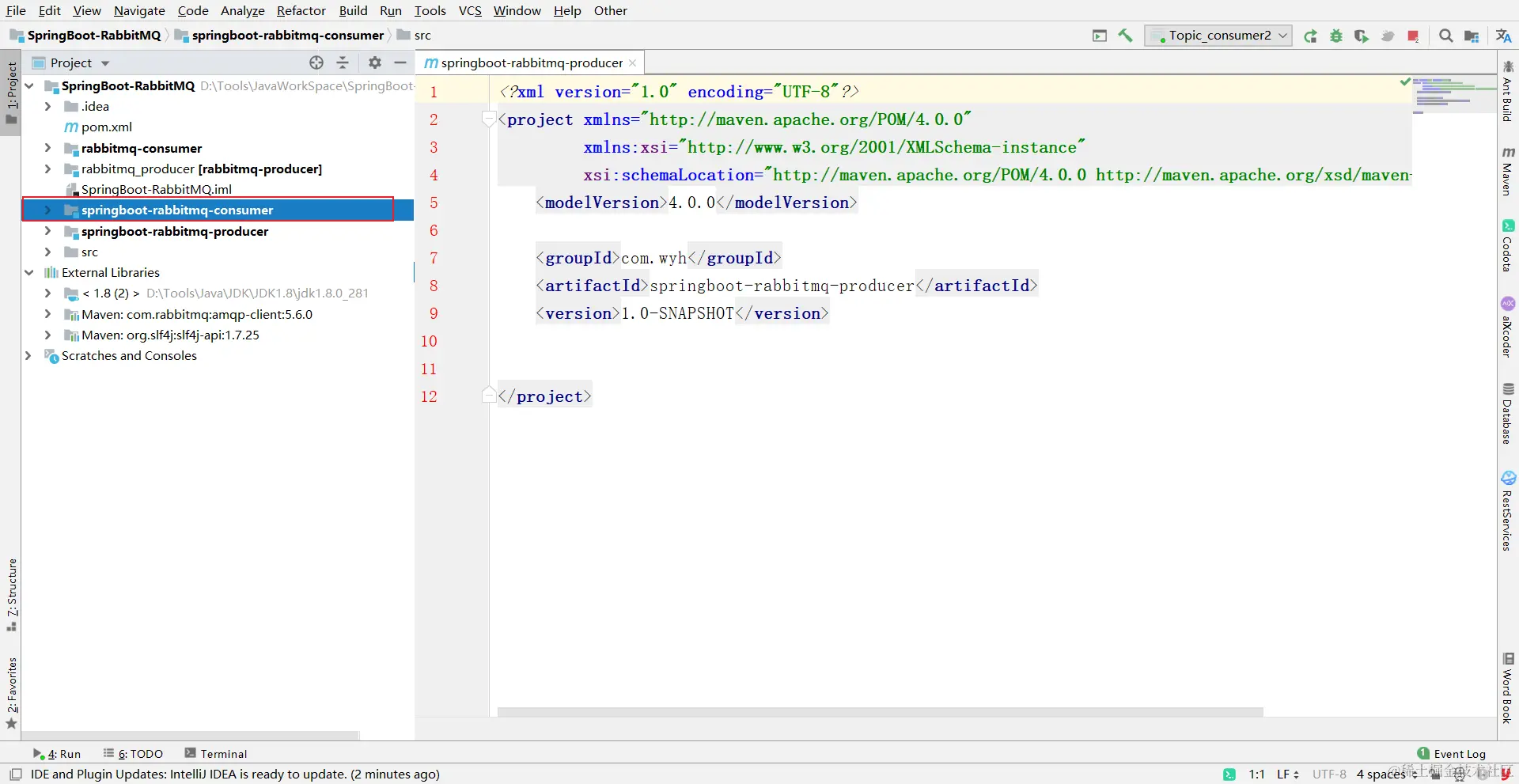Expand the rabbitmq_producer module
The image size is (1519, 784).
(x=47, y=169)
